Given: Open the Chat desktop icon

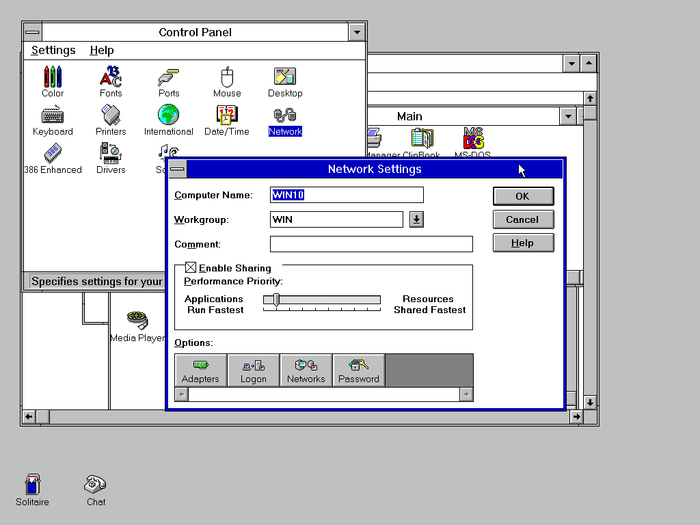Looking at the screenshot, I should point(96,485).
